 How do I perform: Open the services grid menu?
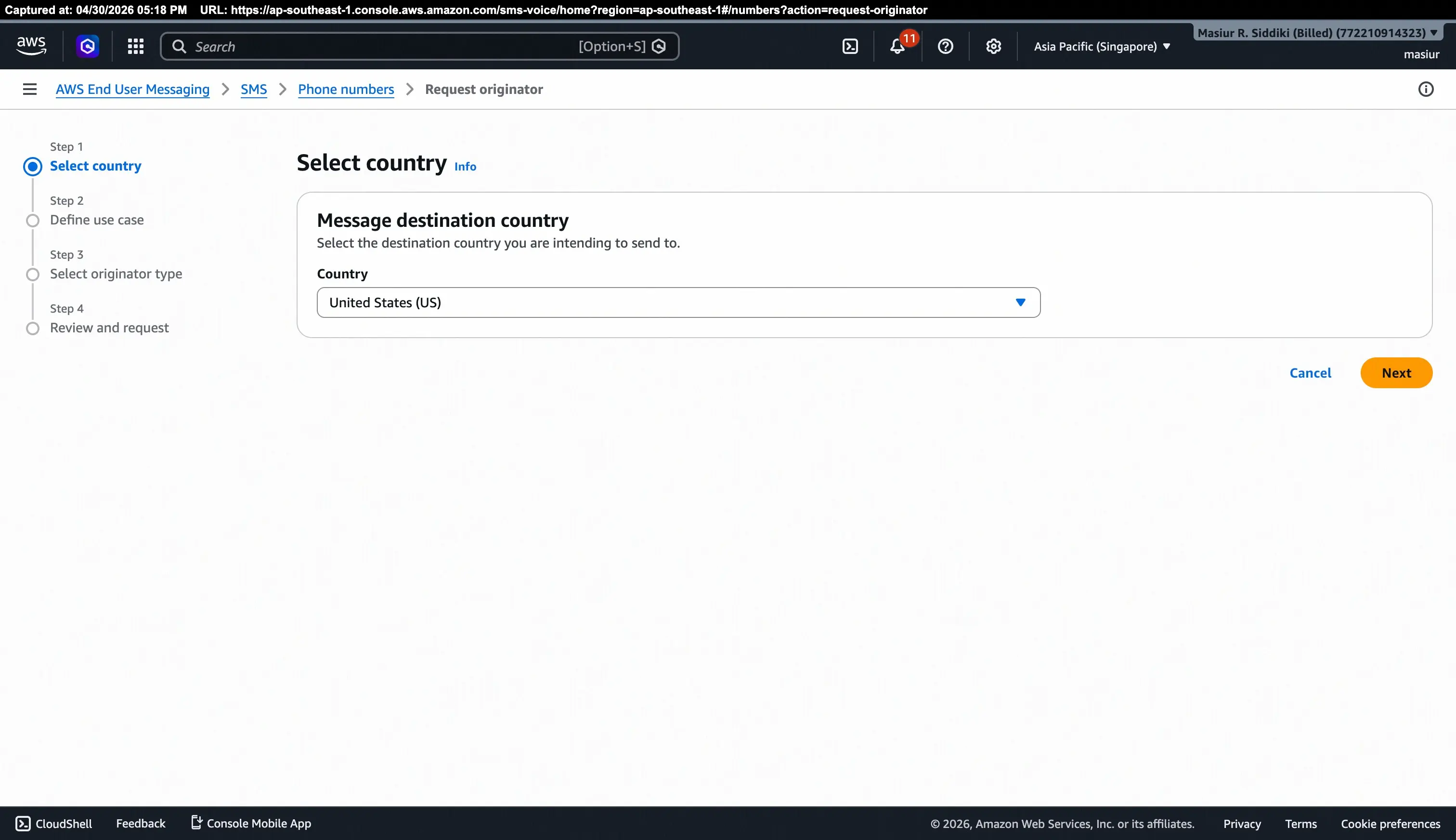[135, 46]
